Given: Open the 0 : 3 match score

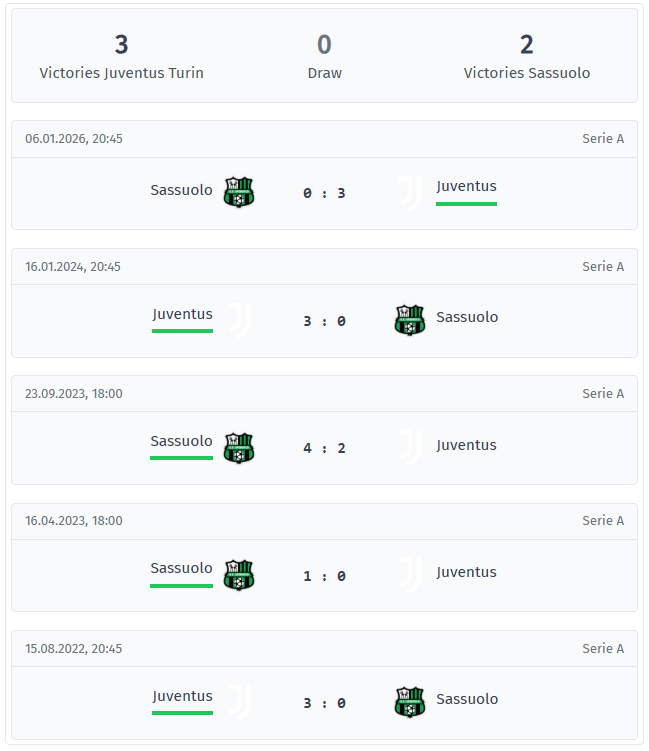Looking at the screenshot, I should click(x=324, y=193).
